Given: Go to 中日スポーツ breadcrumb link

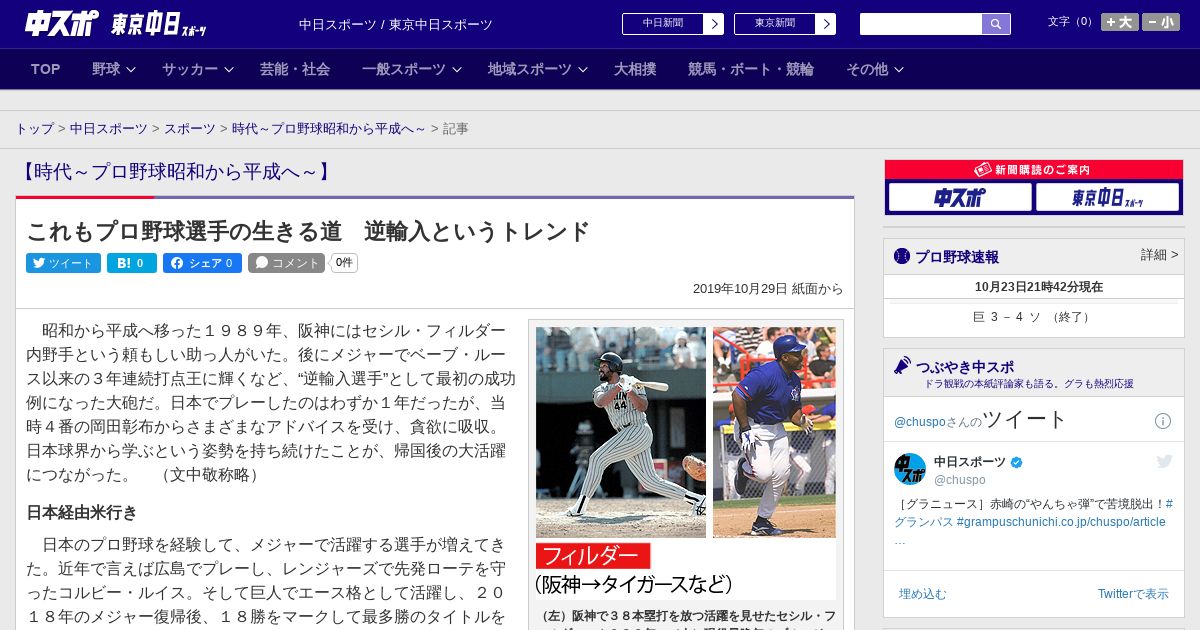Looking at the screenshot, I should tap(109, 129).
